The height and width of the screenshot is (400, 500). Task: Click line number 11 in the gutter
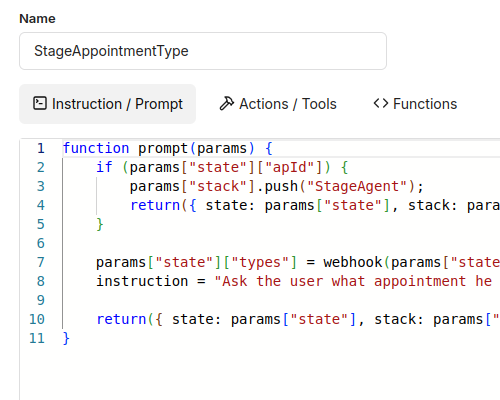(x=37, y=338)
